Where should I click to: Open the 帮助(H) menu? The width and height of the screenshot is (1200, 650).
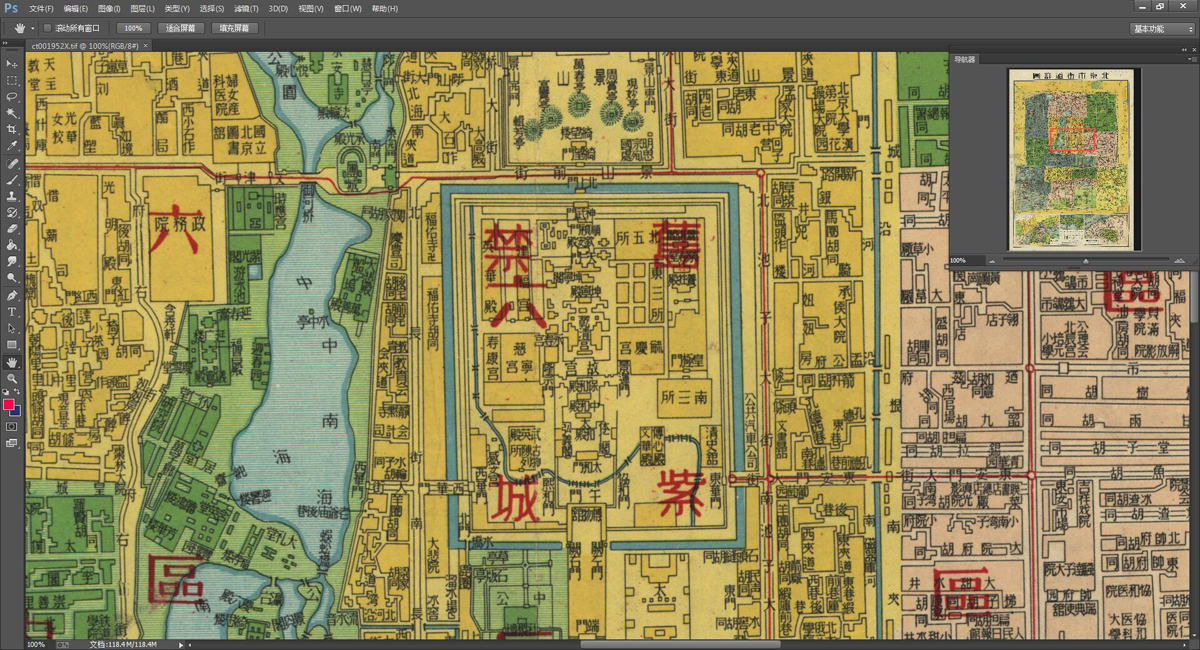click(x=384, y=8)
